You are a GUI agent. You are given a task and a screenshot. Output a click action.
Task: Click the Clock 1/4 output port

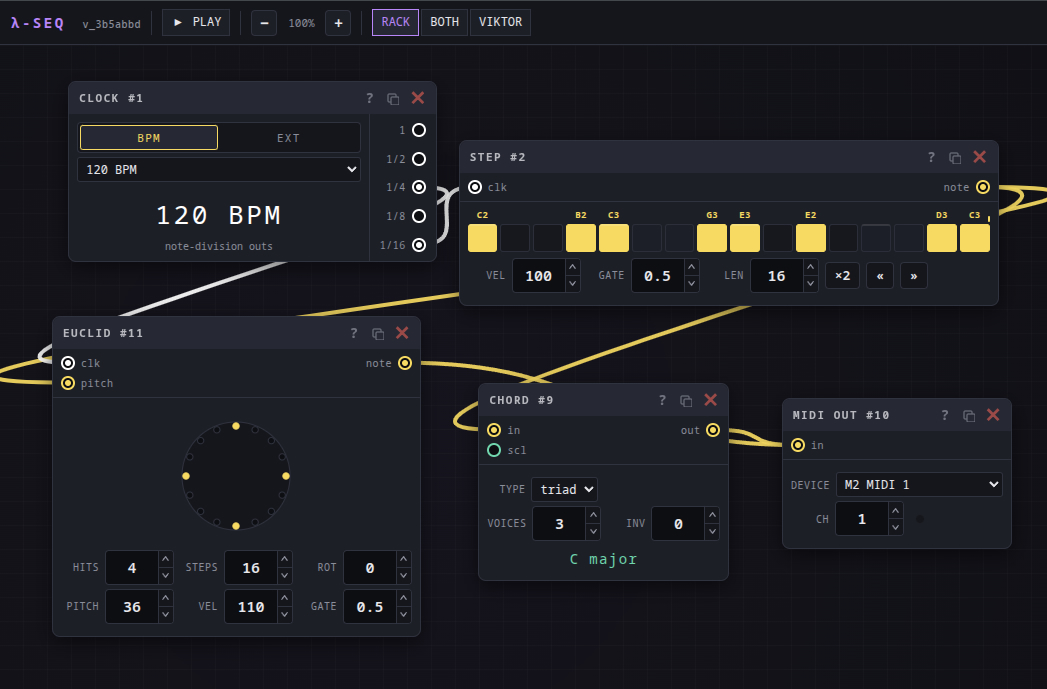[x=419, y=187]
